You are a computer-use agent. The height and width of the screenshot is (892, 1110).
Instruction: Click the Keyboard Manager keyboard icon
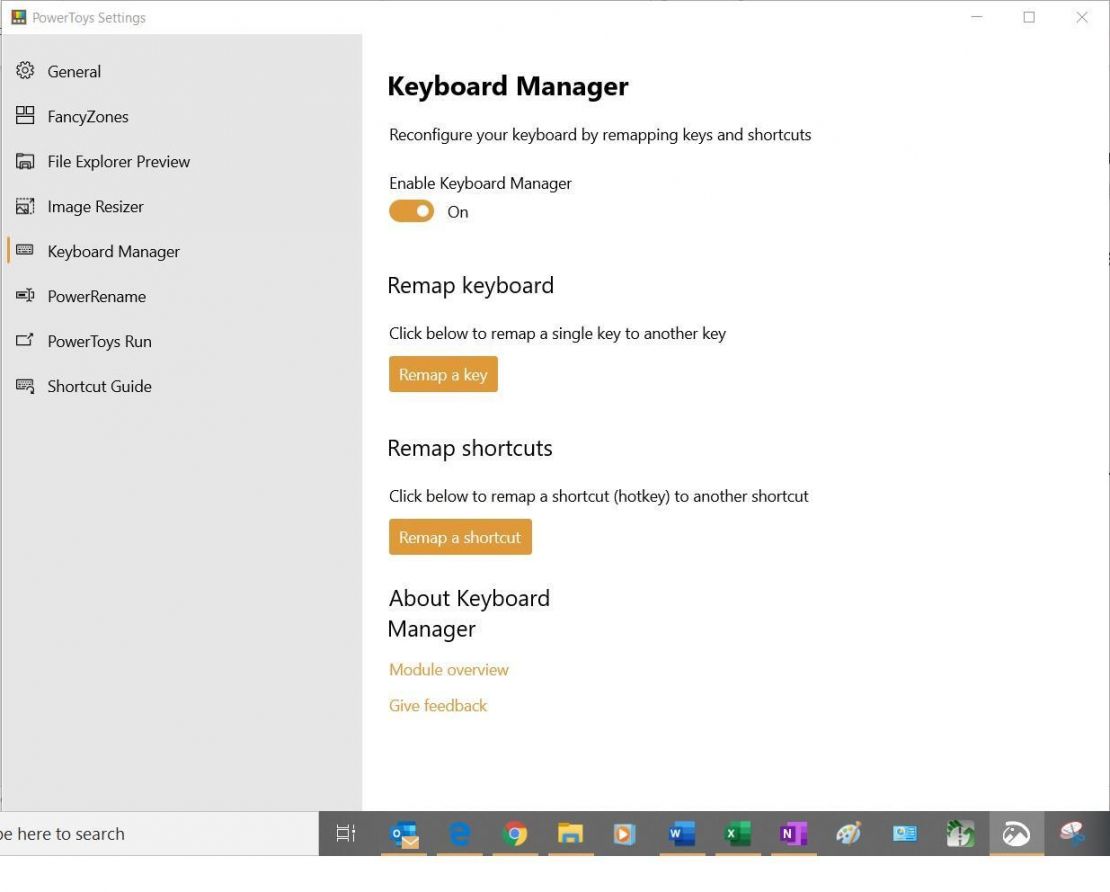tap(24, 251)
